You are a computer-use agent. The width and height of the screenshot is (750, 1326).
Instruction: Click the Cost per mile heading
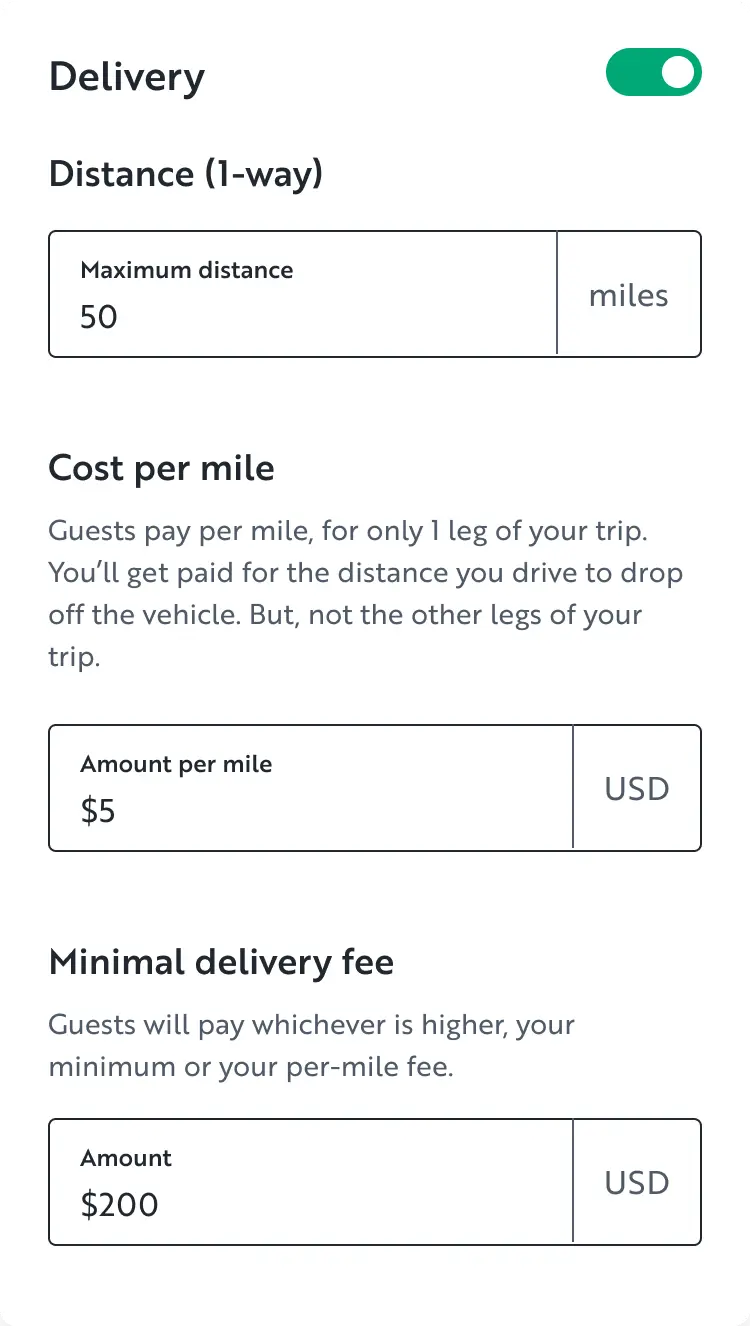coord(161,468)
